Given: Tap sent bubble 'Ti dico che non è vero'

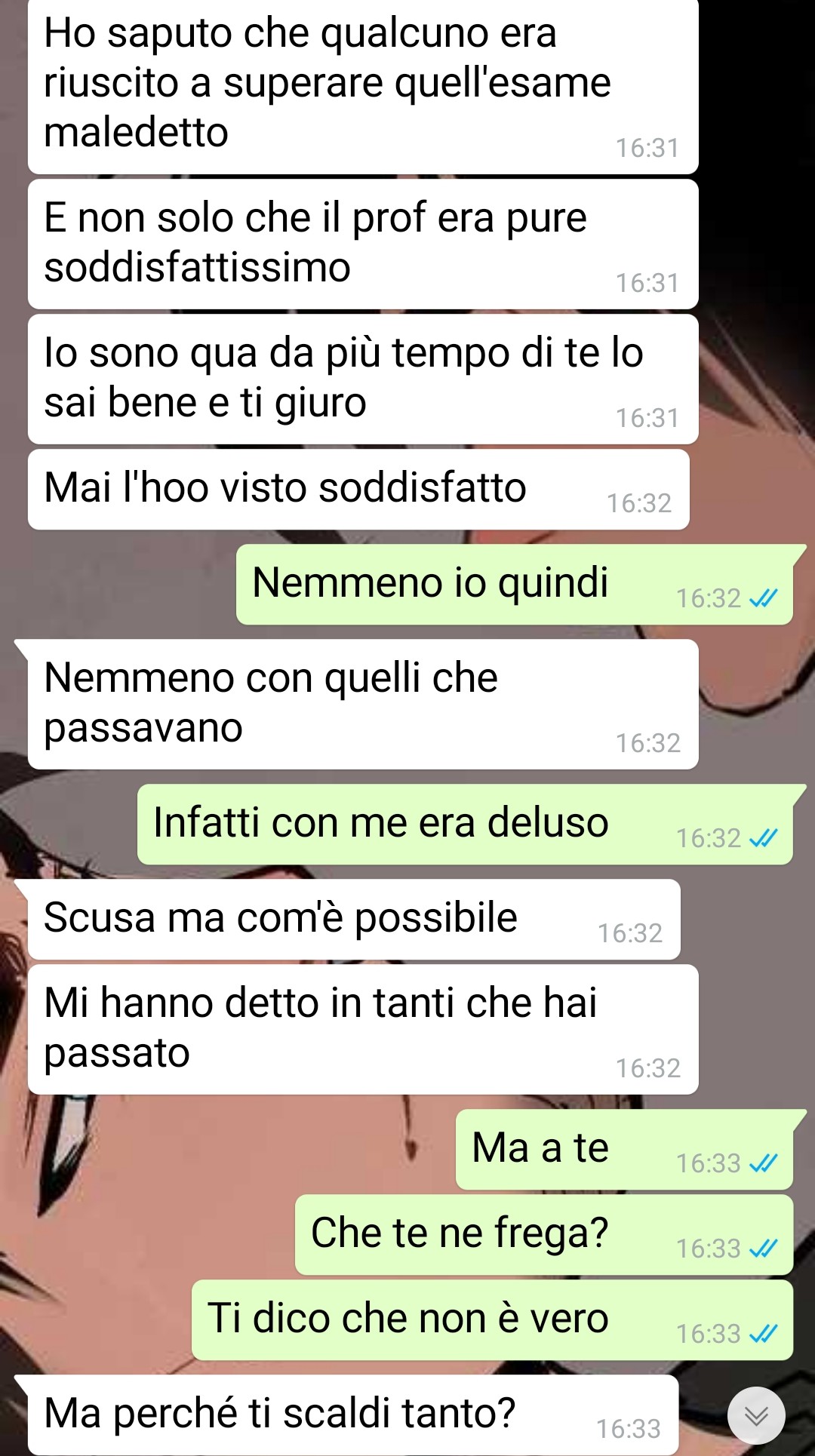Looking at the screenshot, I should (492, 1319).
